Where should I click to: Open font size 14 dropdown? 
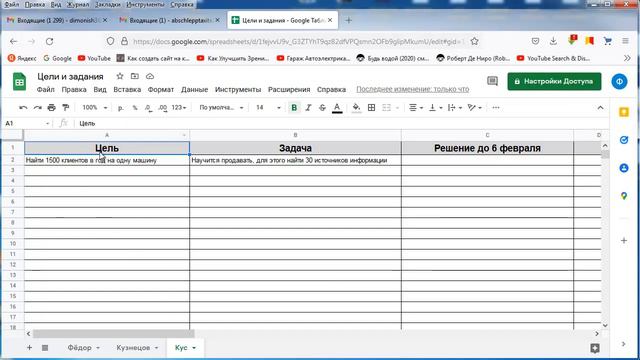(268, 108)
